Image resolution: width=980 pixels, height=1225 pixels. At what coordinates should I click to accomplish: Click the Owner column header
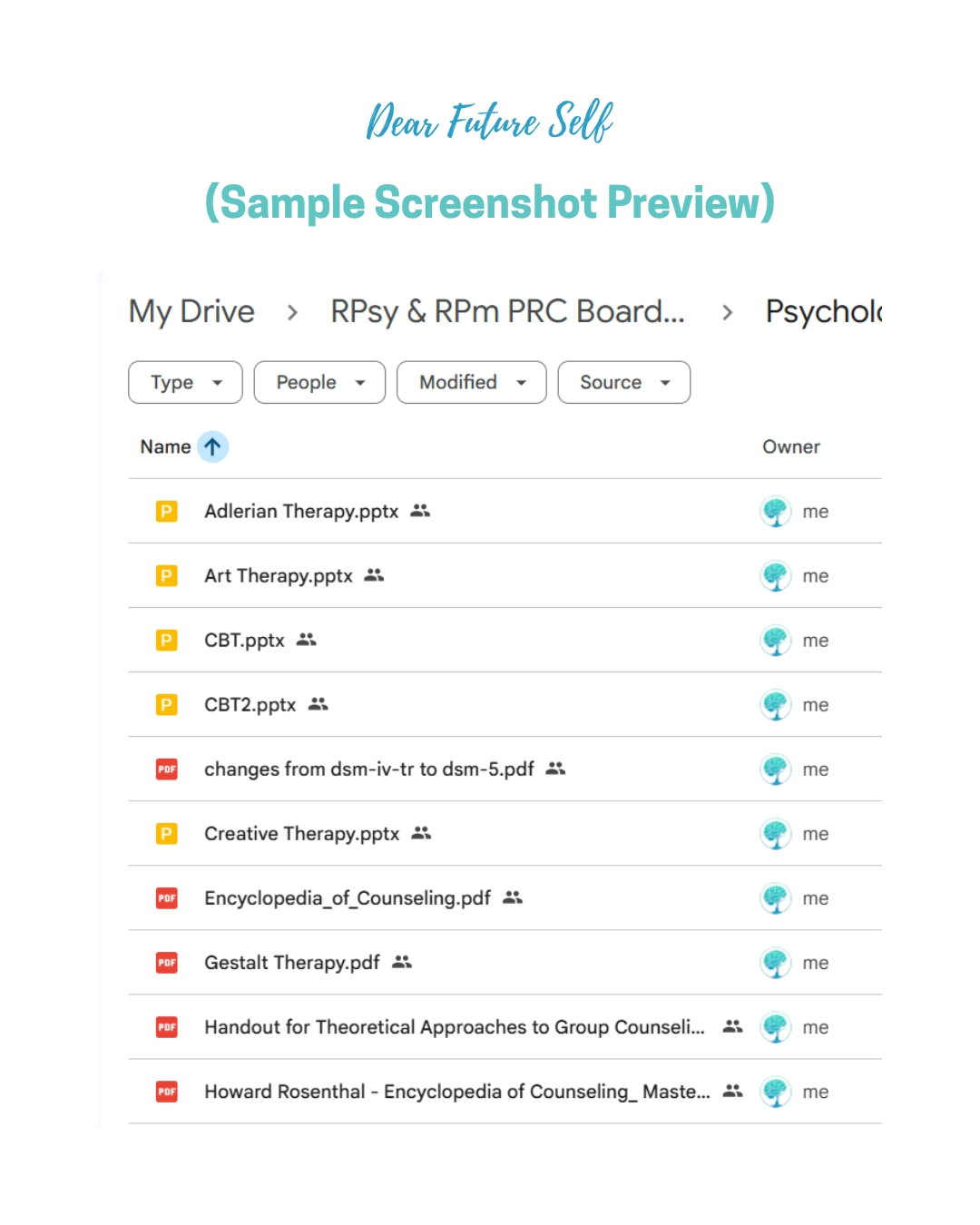click(790, 447)
